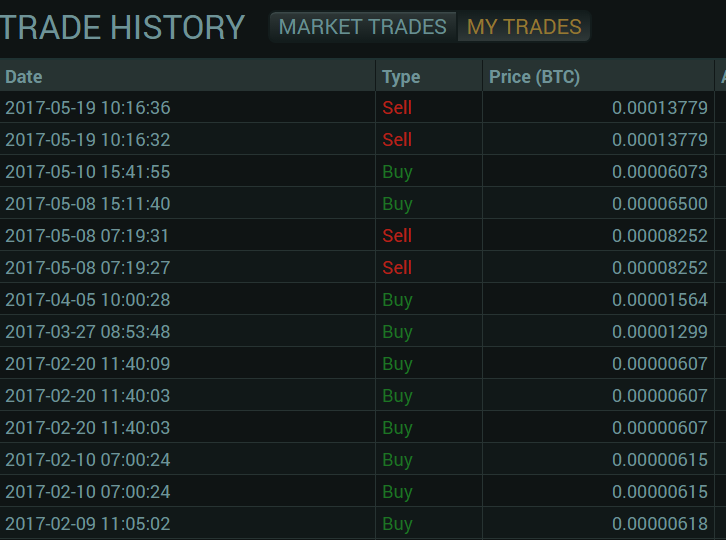
Task: Click the 2017-05-08 07:19:27 trade date
Action: [88, 268]
